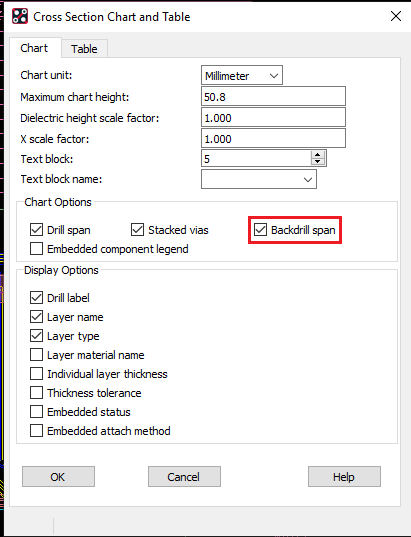
Task: Click the X scale factor input field
Action: (273, 138)
